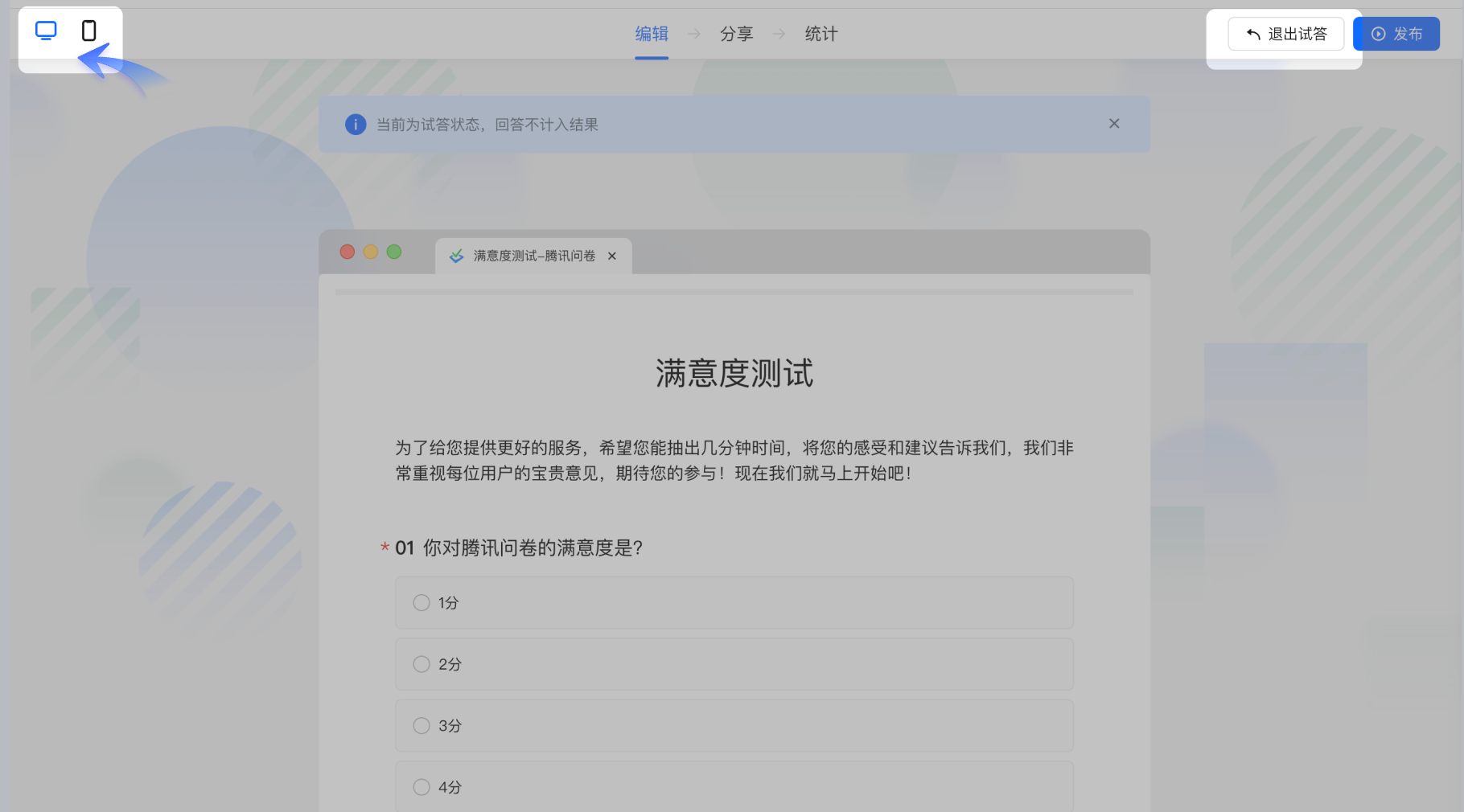Click the green dot in preview window
The width and height of the screenshot is (1464, 812).
[x=394, y=252]
